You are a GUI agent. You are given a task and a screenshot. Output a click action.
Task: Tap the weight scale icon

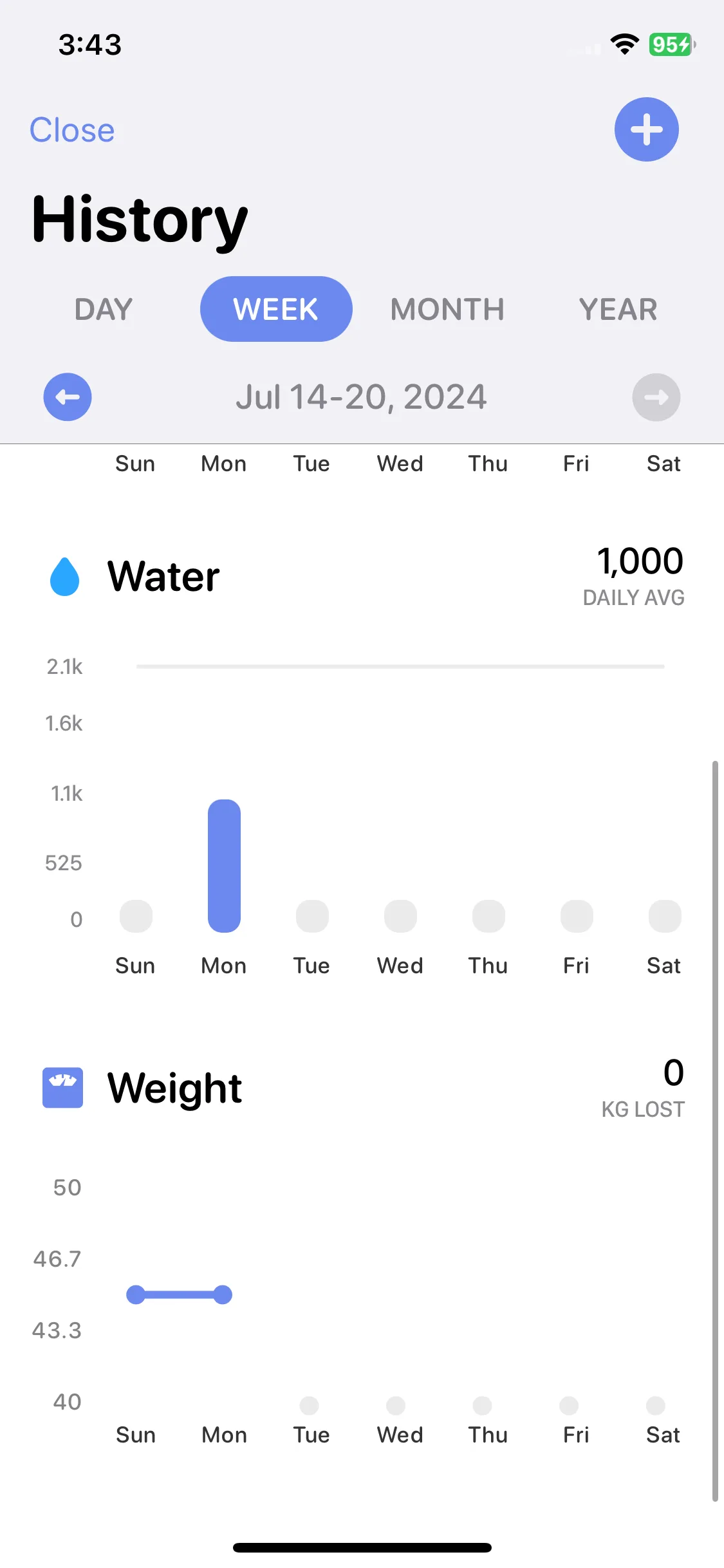click(62, 1088)
